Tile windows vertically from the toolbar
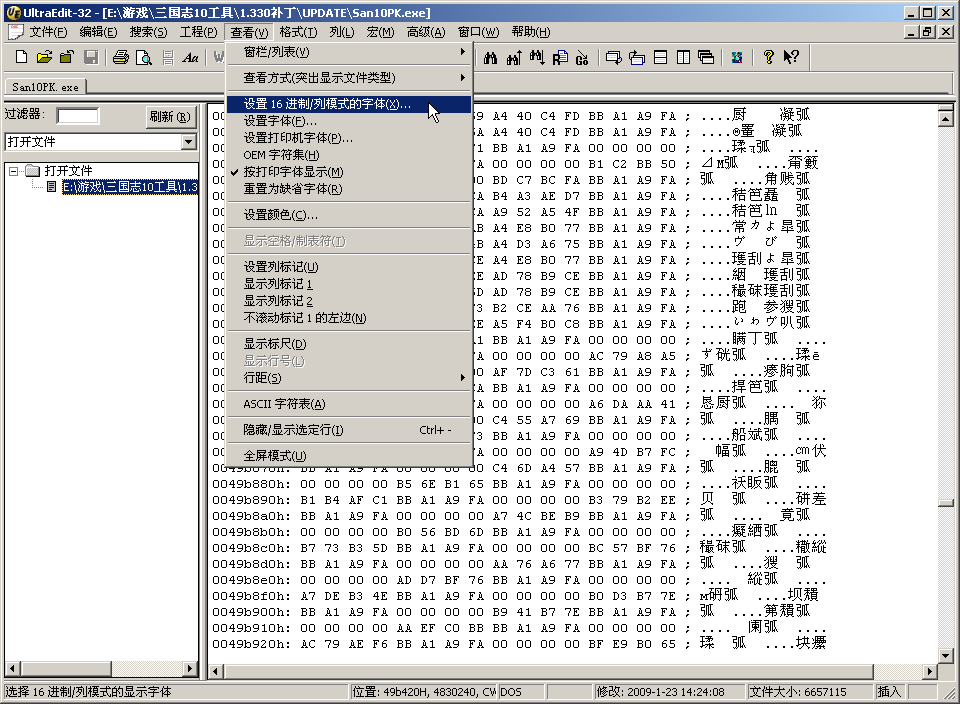The image size is (960, 704). (683, 58)
